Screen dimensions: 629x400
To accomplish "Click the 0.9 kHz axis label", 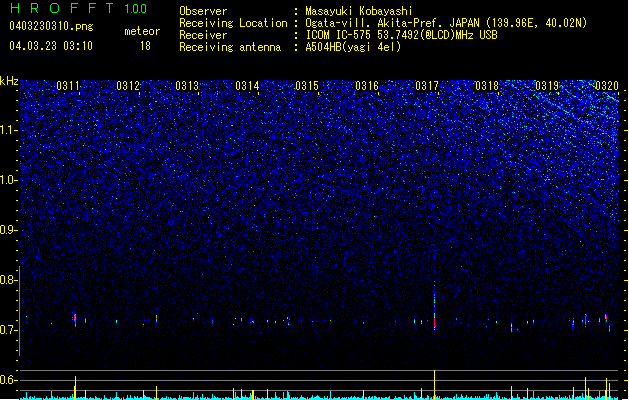I will 9,230.
